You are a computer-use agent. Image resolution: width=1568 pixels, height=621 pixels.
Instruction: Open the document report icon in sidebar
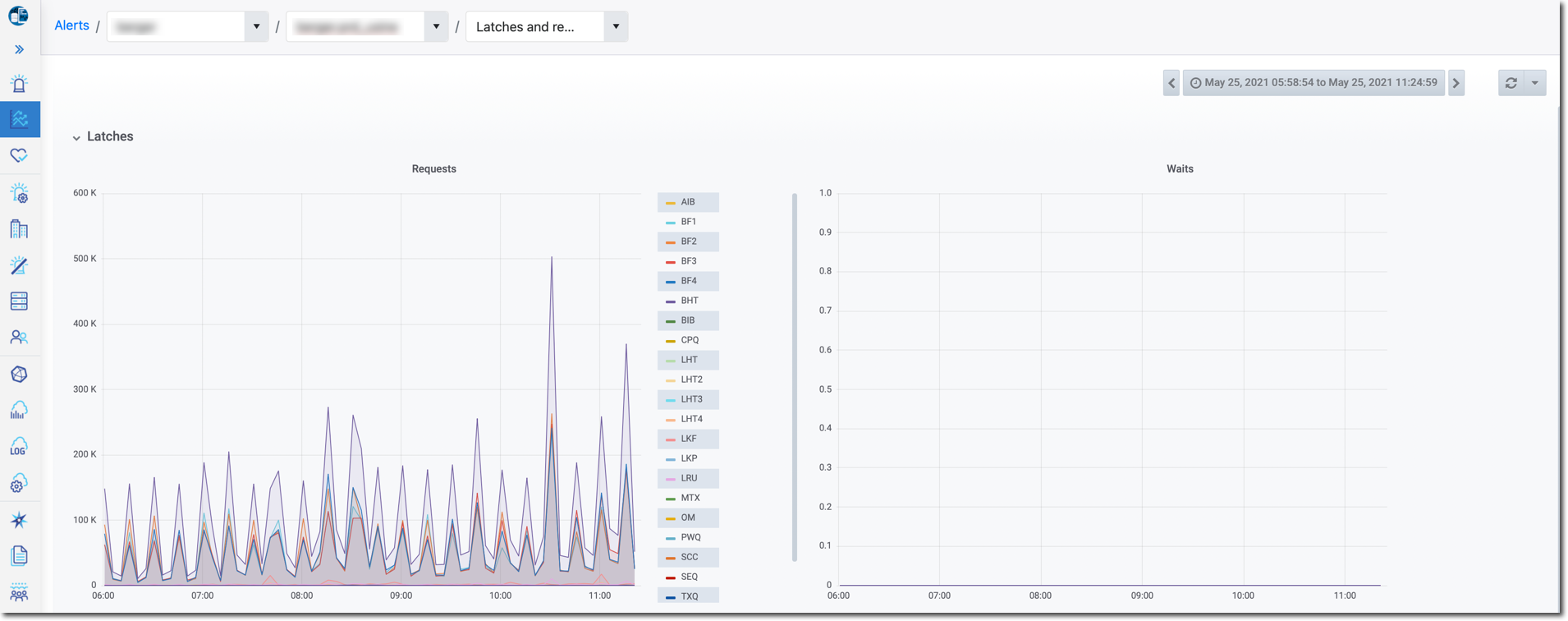(x=19, y=556)
